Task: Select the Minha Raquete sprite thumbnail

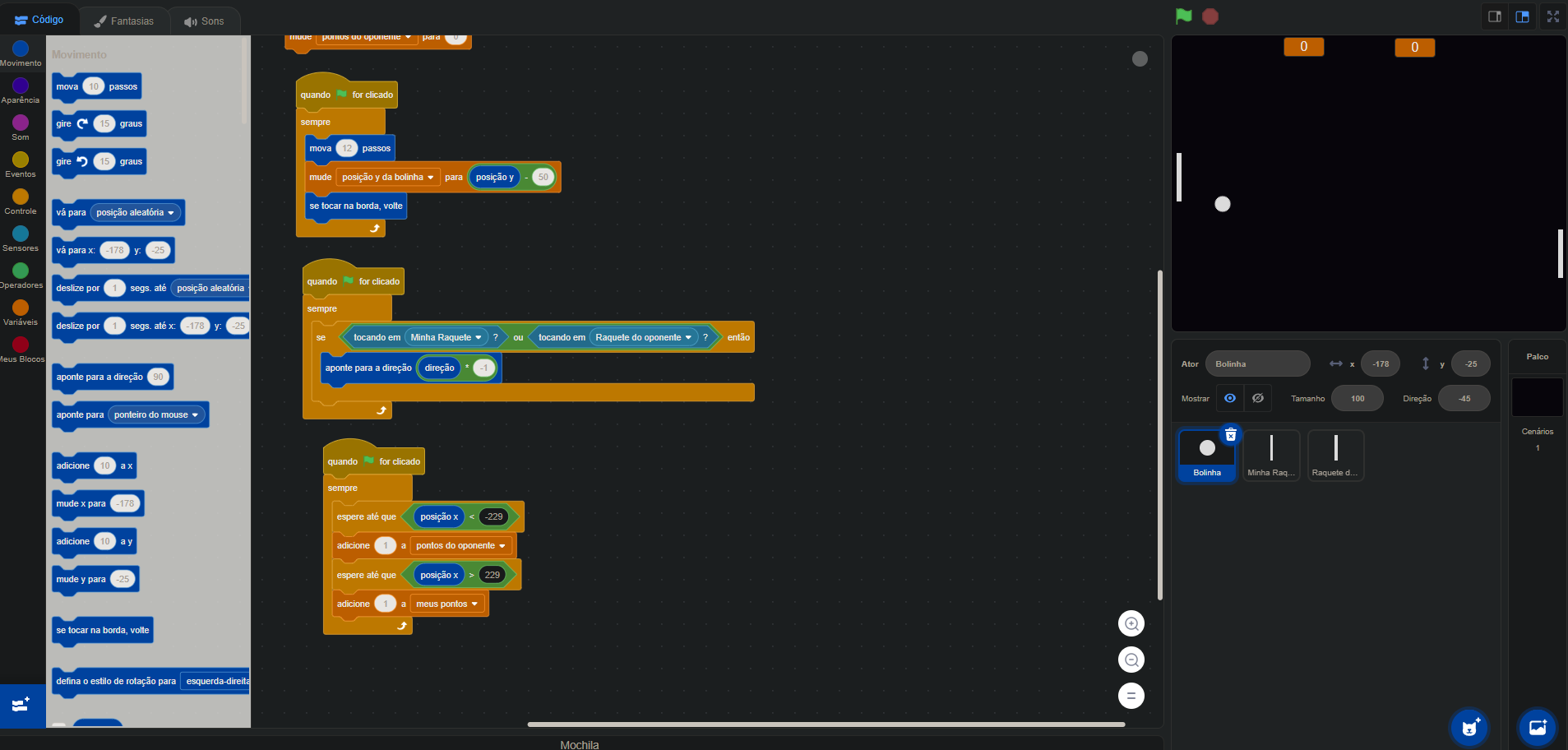Action: pyautogui.click(x=1271, y=455)
